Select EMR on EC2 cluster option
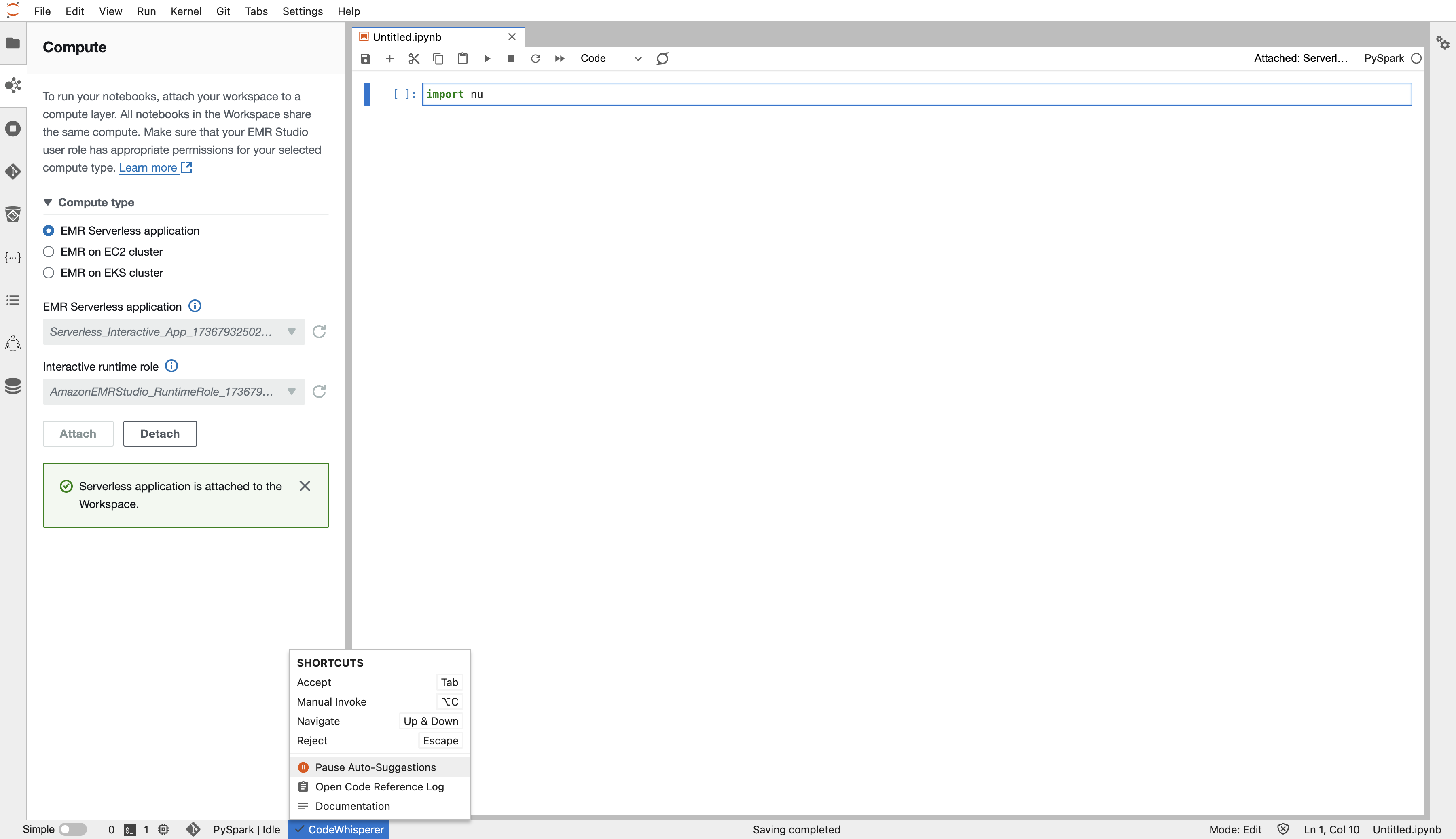 (x=49, y=252)
